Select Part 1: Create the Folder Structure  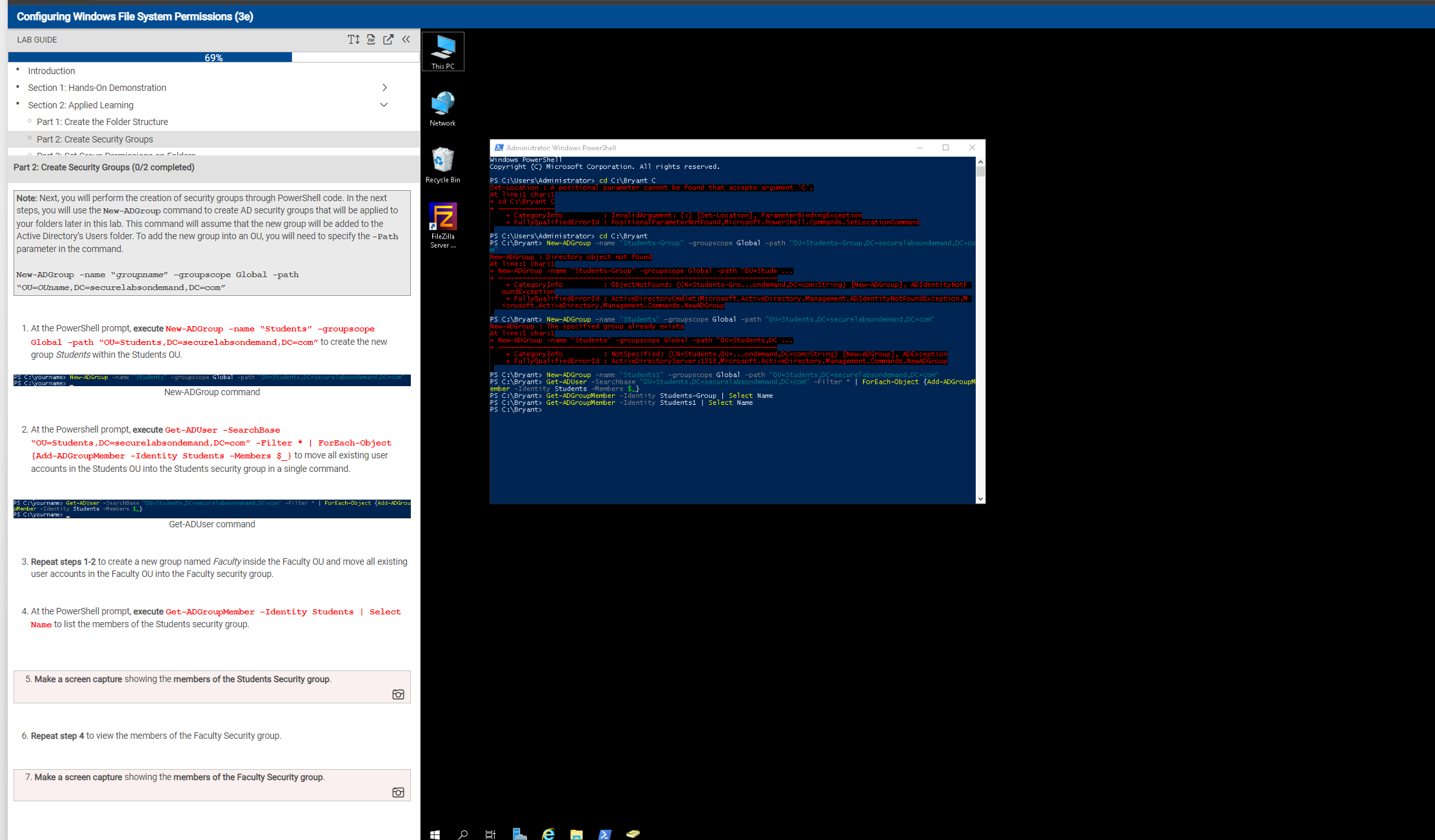[103, 121]
